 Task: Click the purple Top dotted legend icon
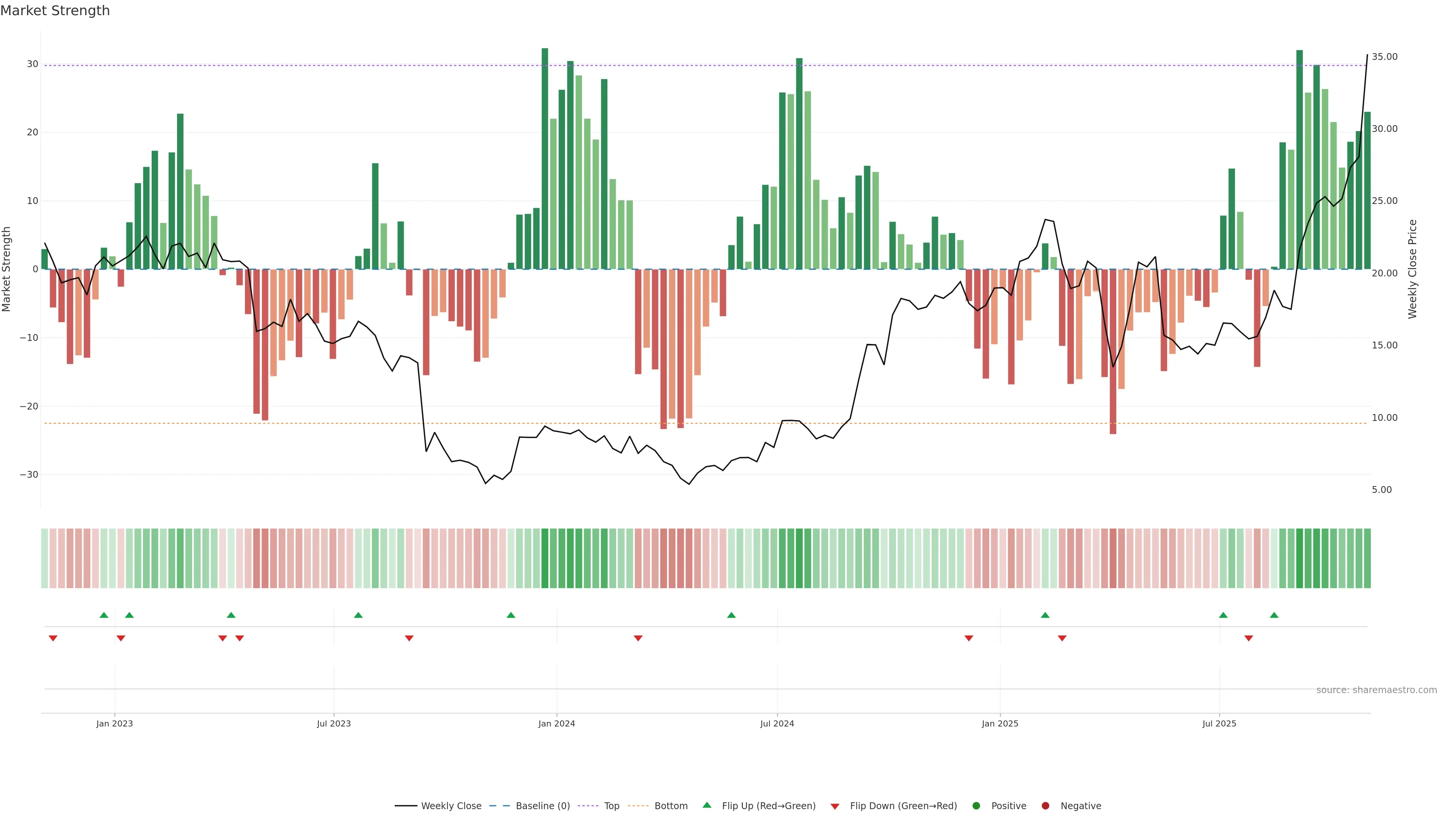point(588,806)
